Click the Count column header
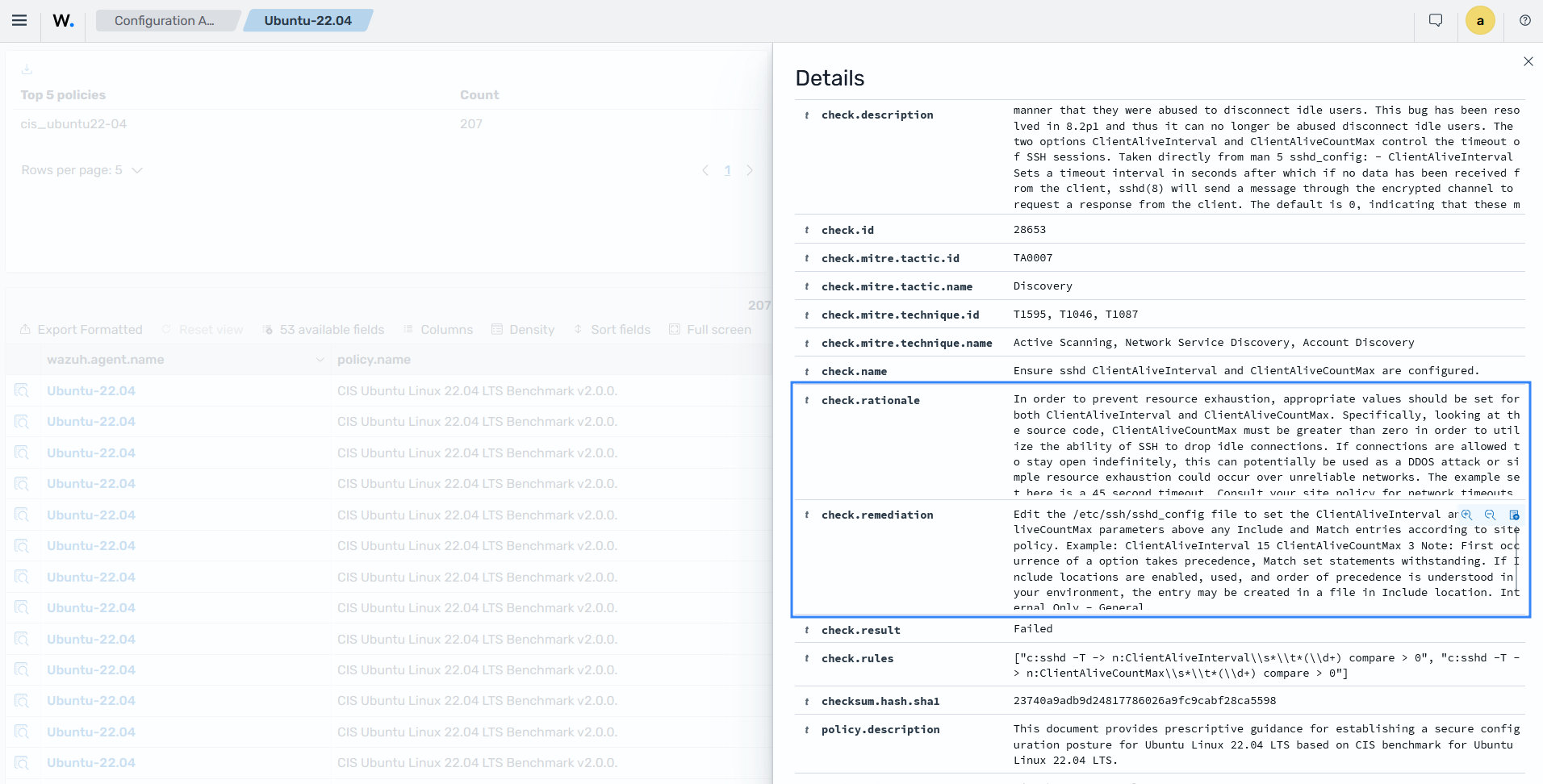1543x784 pixels. coord(479,95)
